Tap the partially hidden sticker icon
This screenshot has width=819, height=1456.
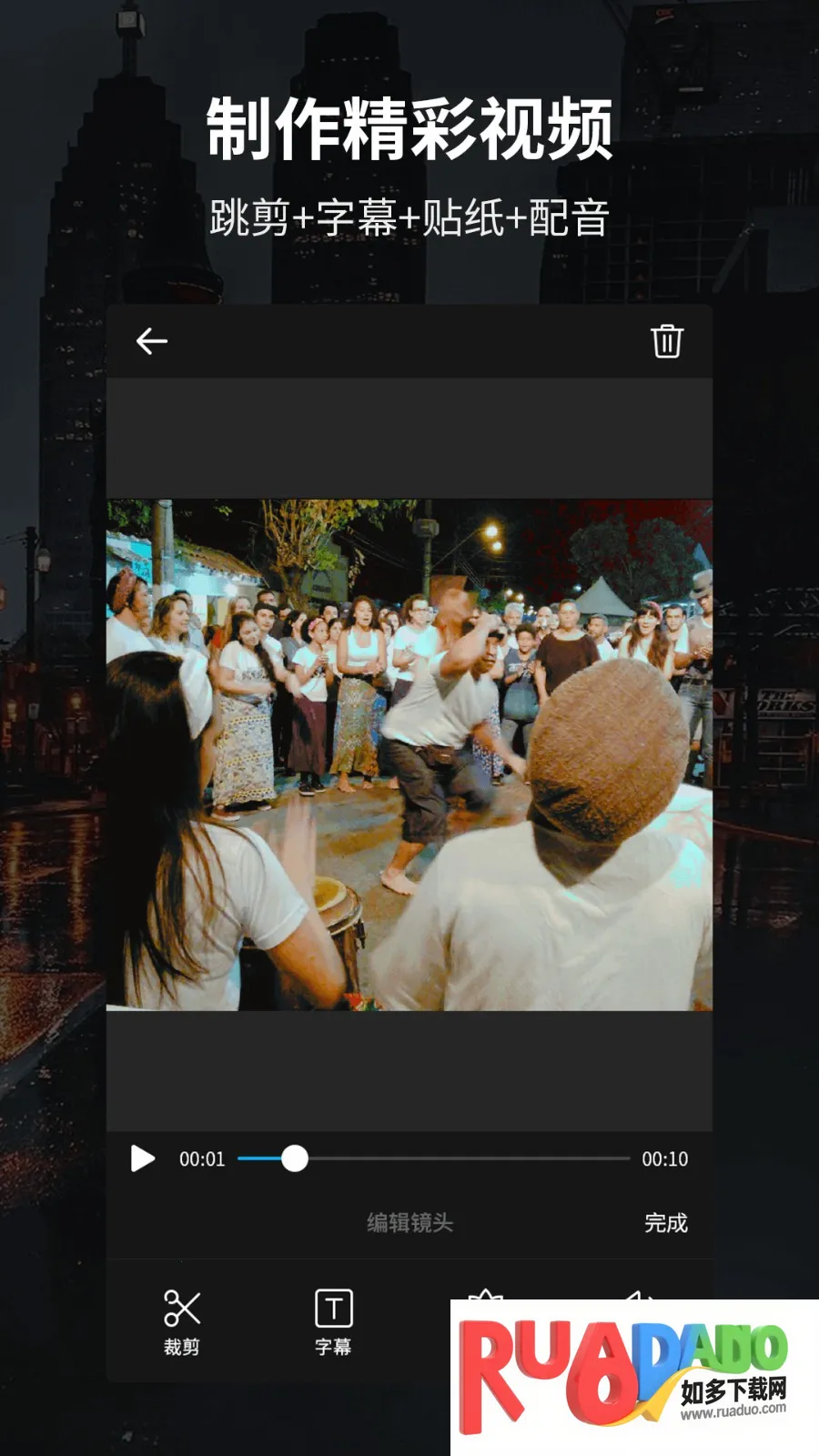tap(485, 1294)
